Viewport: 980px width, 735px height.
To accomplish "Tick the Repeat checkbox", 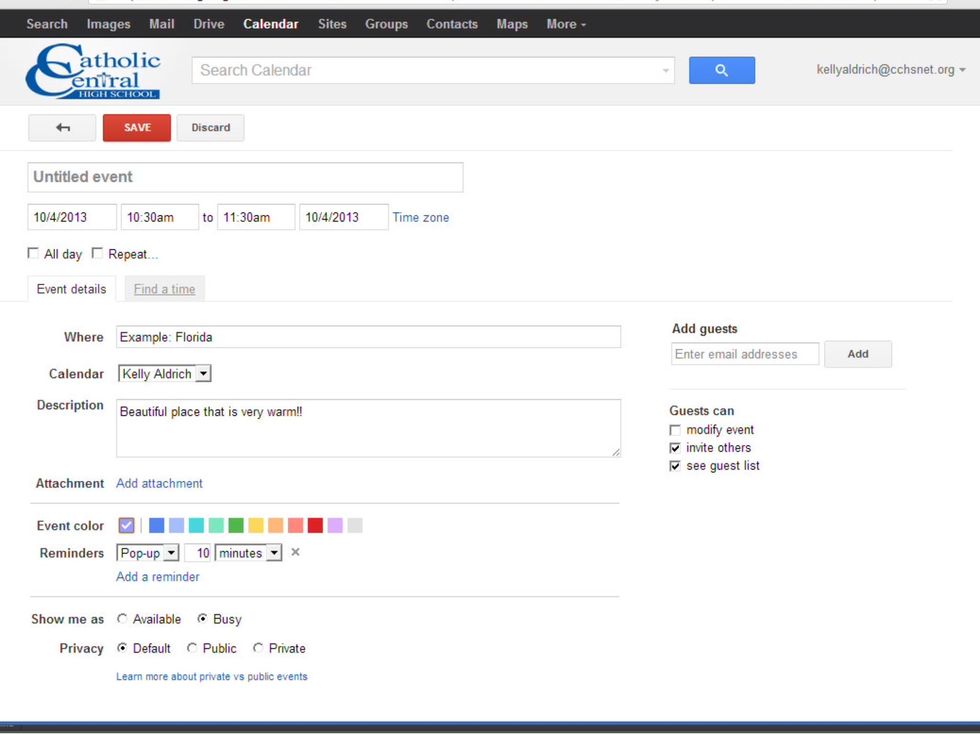I will (97, 254).
